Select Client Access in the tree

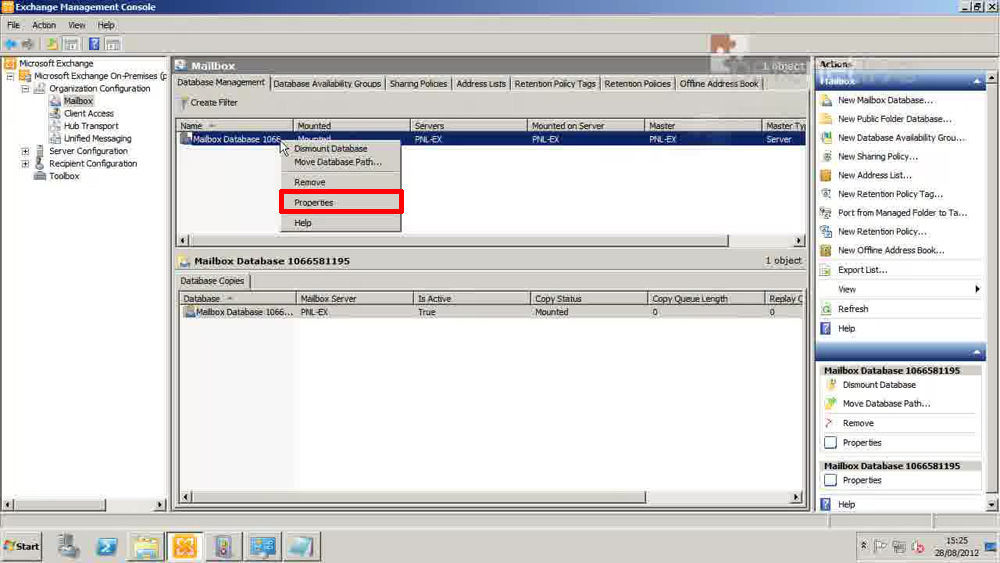pos(89,113)
